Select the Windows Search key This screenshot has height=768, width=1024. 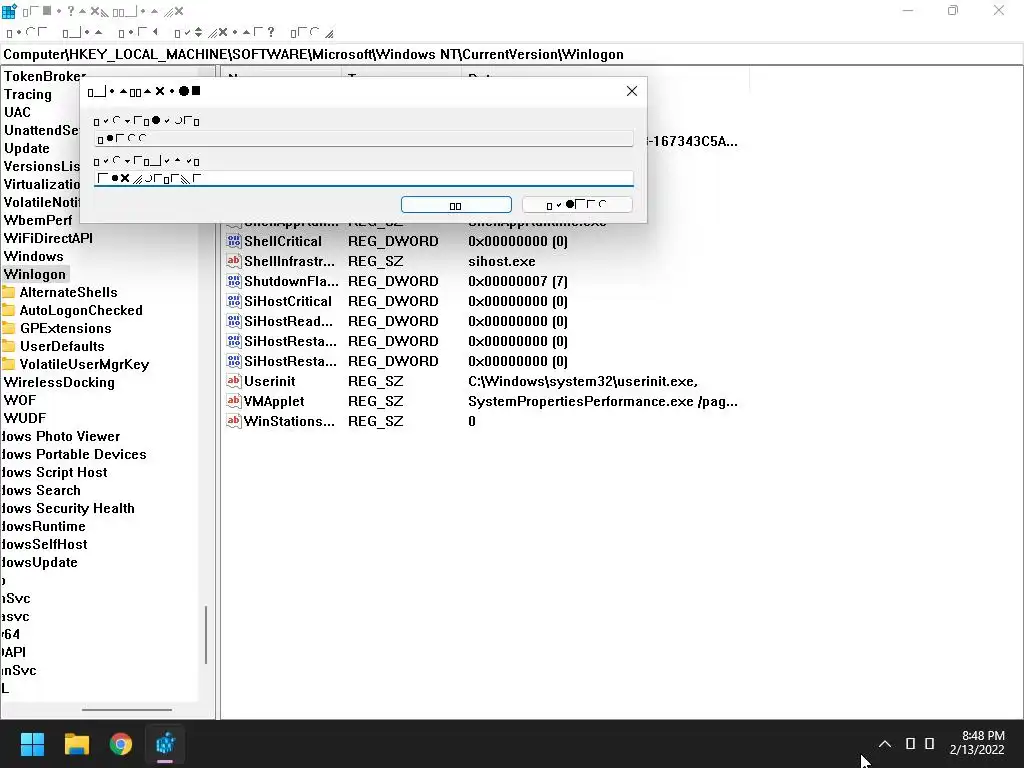pyautogui.click(x=40, y=490)
